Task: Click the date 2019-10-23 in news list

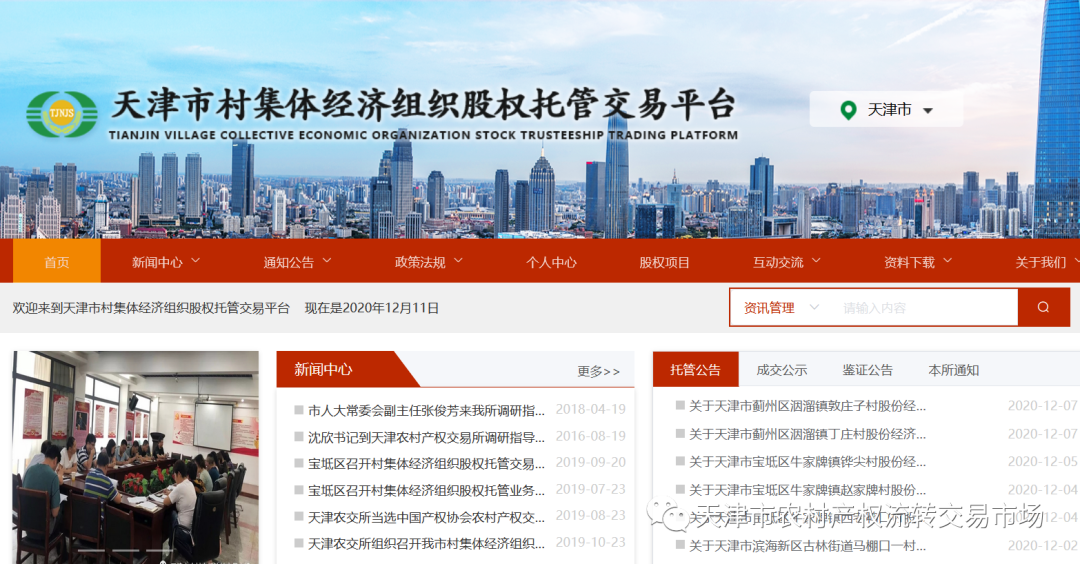Action: (591, 542)
